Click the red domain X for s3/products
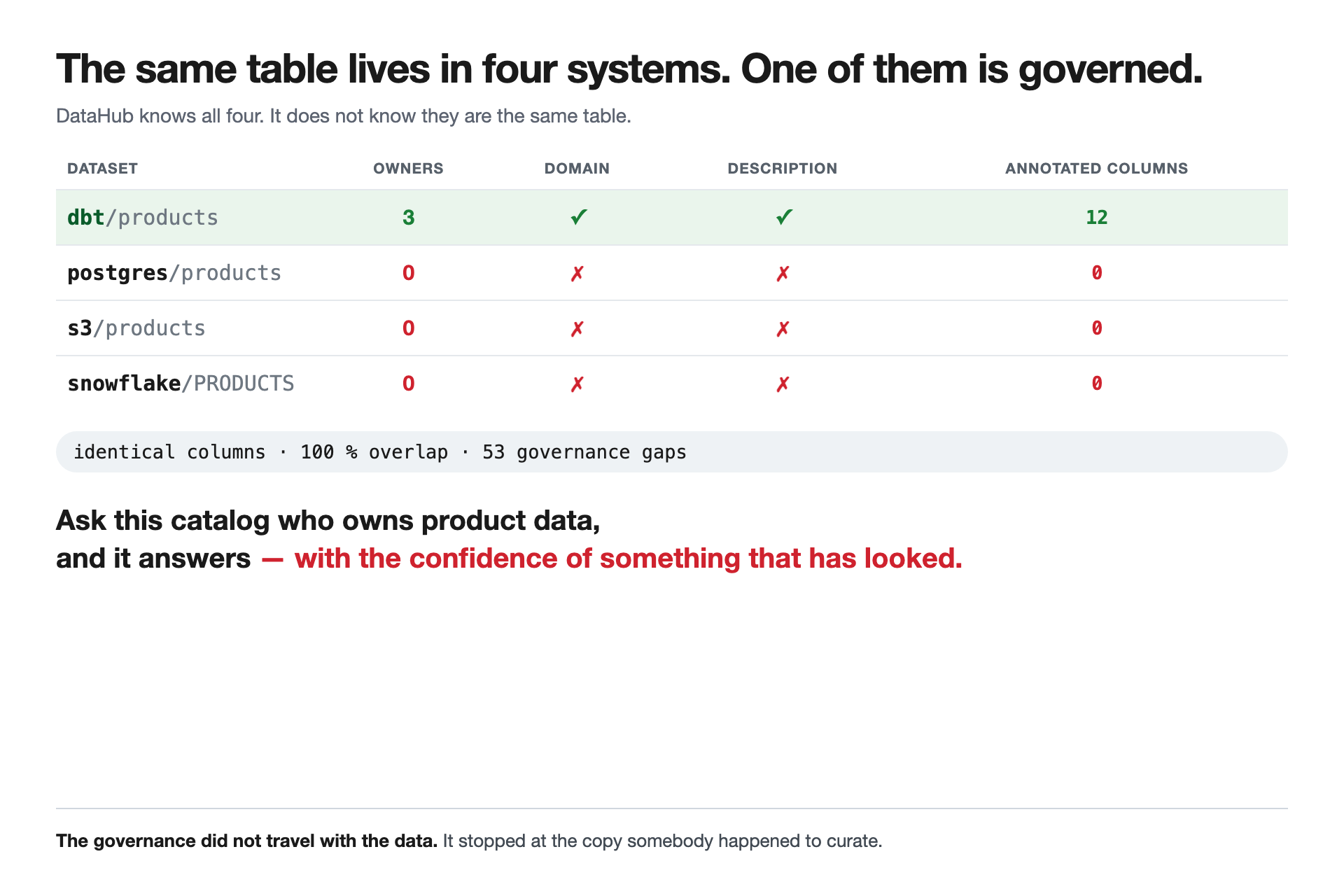The image size is (1344, 896). [x=577, y=328]
